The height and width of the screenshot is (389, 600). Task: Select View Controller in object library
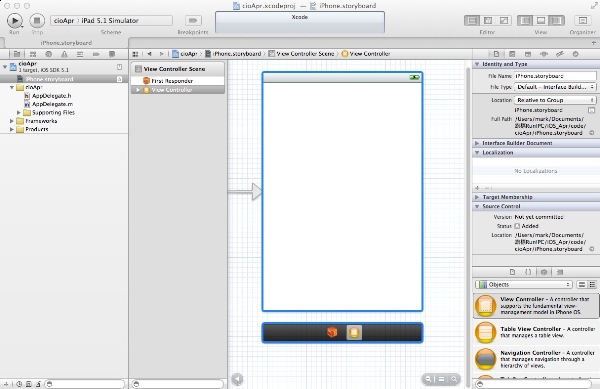[x=536, y=306]
